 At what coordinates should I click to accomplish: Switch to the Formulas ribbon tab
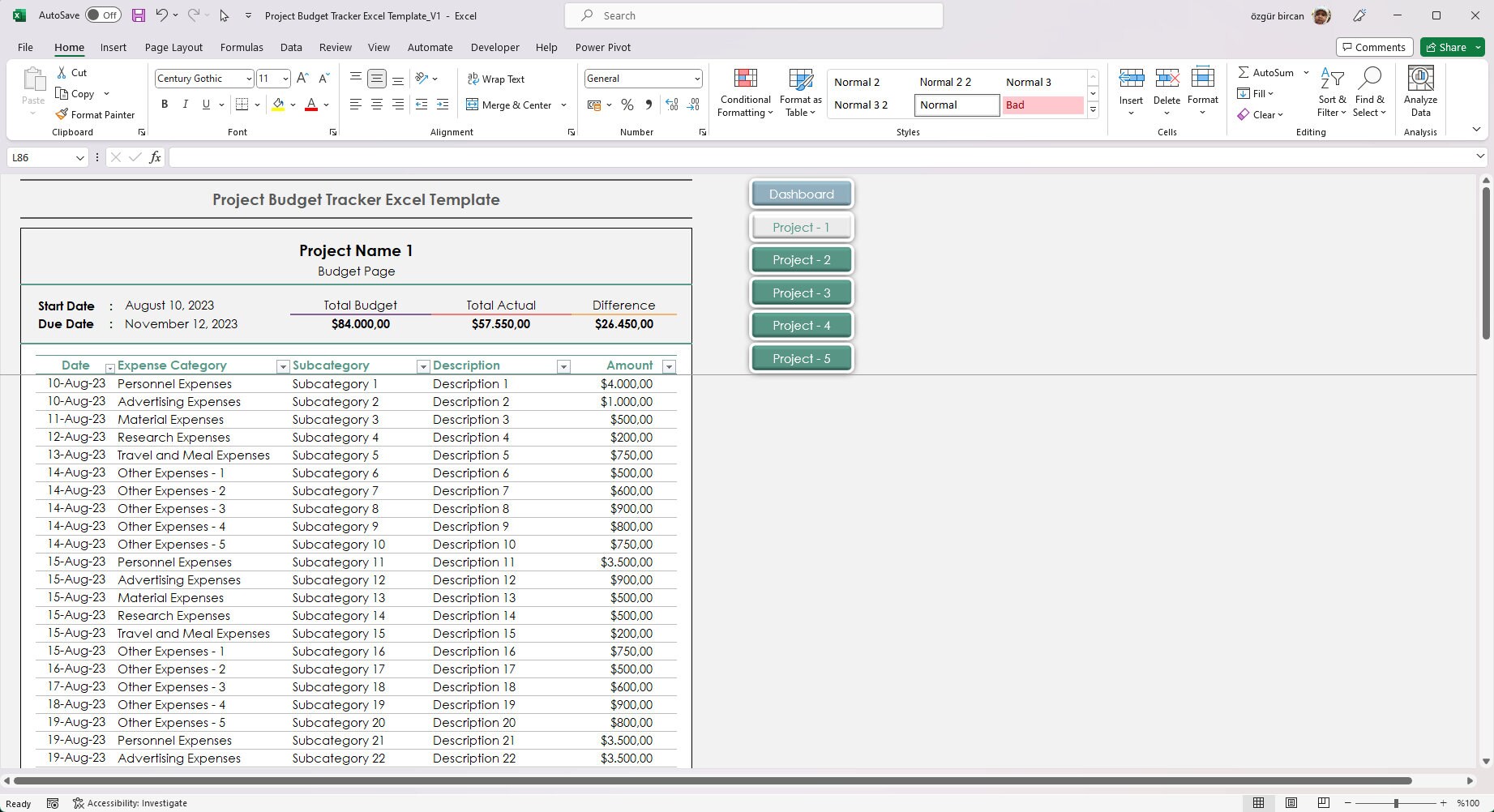pyautogui.click(x=242, y=47)
